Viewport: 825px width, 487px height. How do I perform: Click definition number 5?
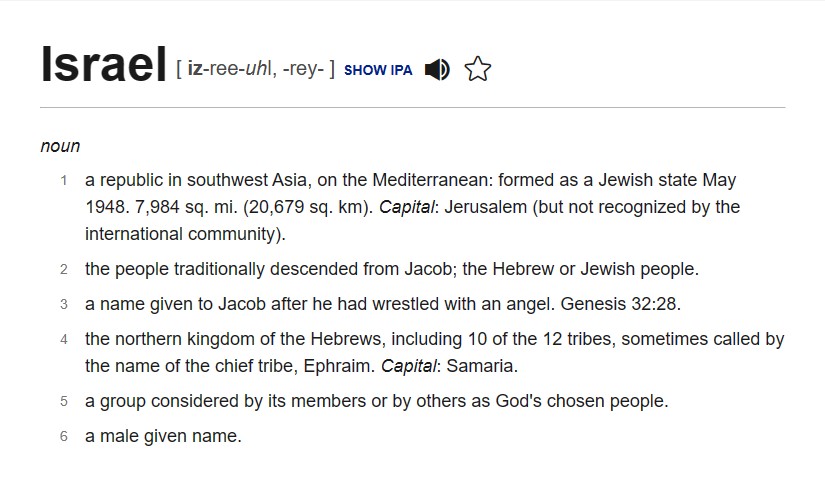click(x=64, y=401)
